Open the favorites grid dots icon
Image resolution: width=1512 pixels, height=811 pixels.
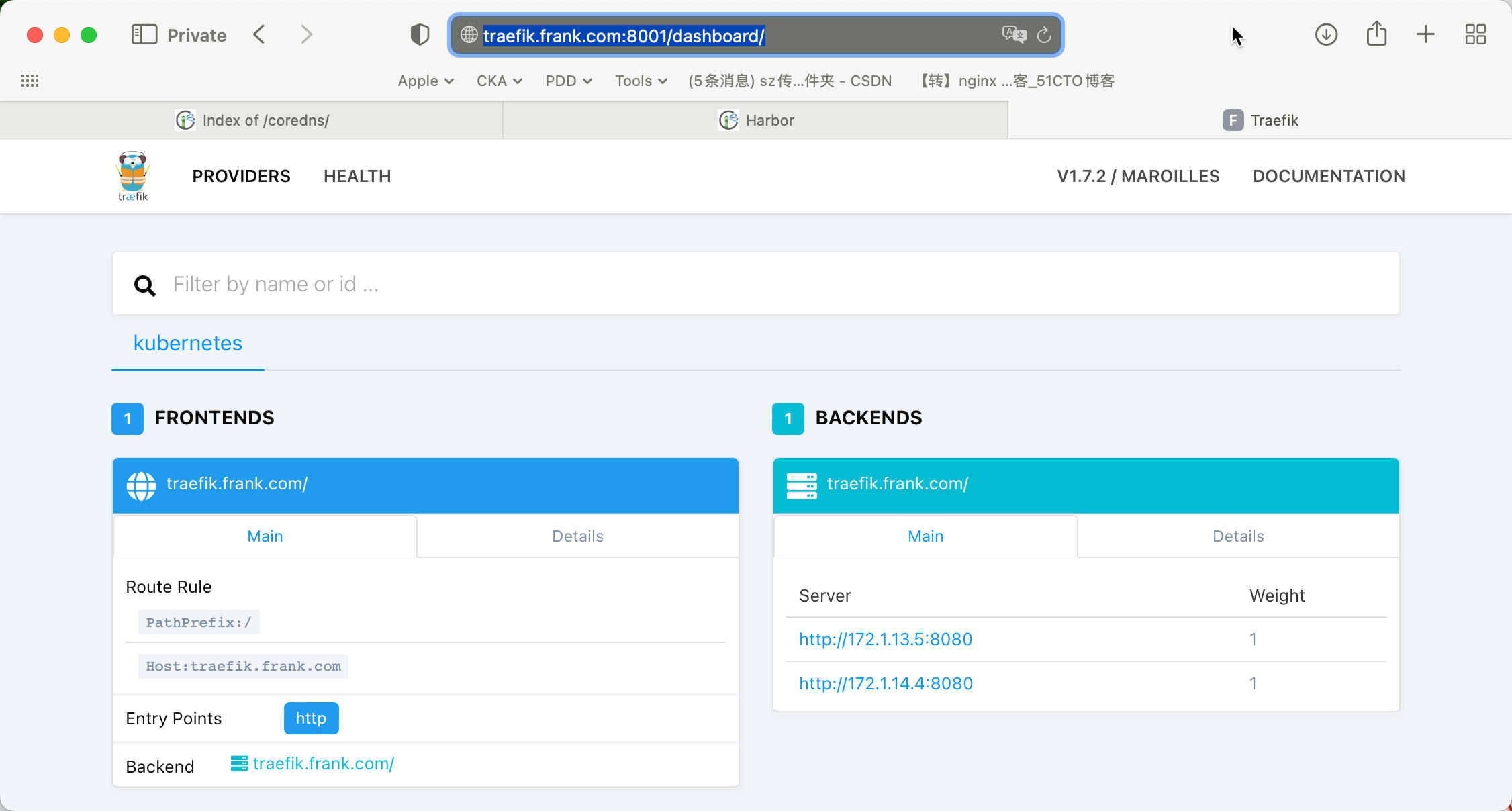tap(30, 81)
